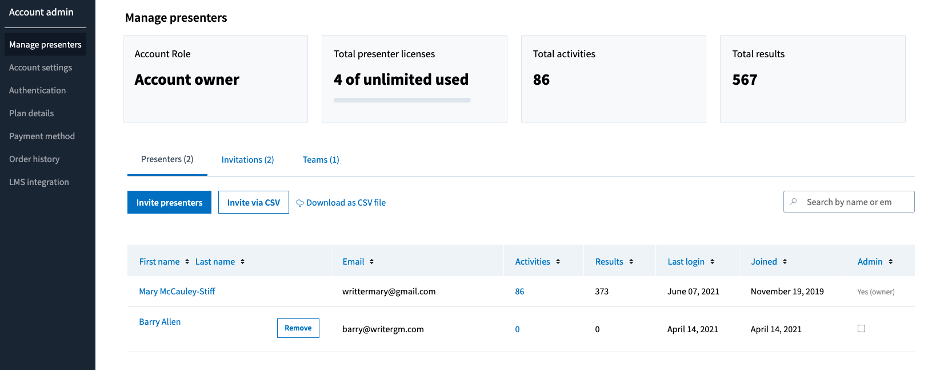Select email barry@writergm.com

383,329
